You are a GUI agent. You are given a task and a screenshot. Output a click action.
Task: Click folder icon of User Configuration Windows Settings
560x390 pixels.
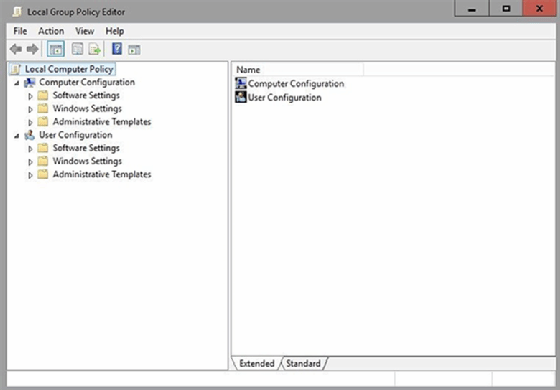click(x=43, y=161)
